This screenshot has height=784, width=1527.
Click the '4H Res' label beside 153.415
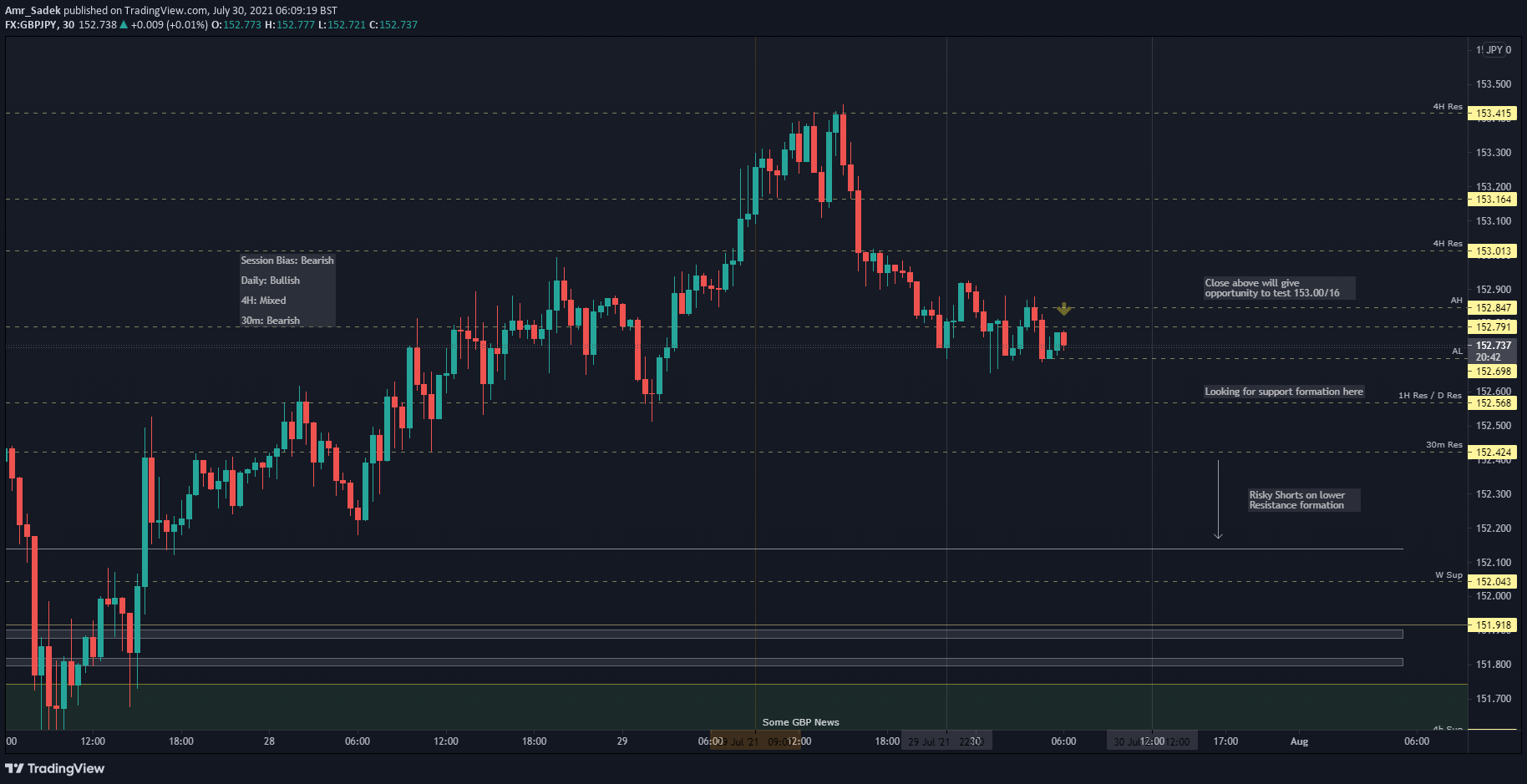[x=1448, y=107]
